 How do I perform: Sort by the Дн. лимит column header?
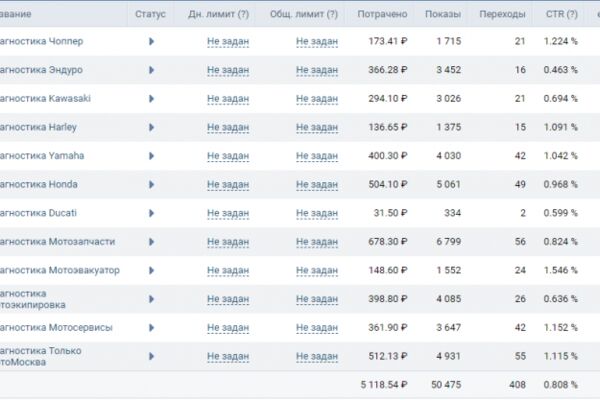pyautogui.click(x=218, y=14)
